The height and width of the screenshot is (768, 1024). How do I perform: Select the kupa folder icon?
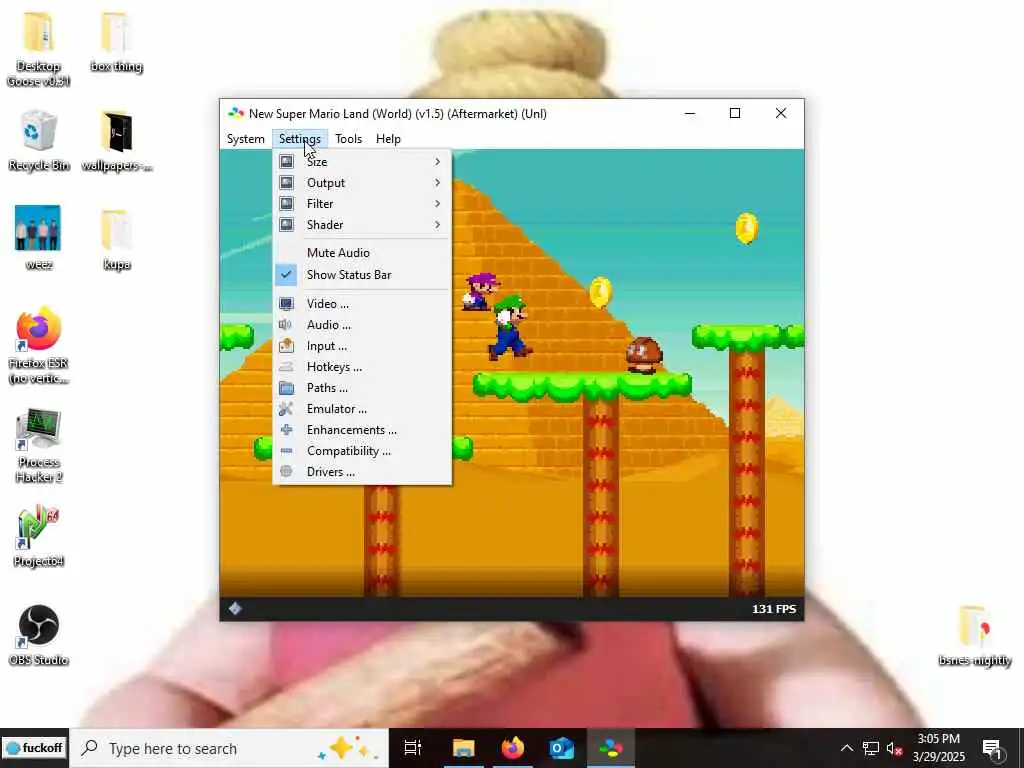(x=116, y=238)
